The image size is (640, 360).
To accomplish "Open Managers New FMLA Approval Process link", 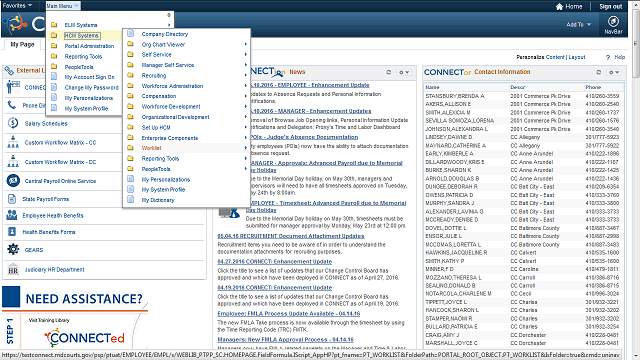I will tap(285, 340).
